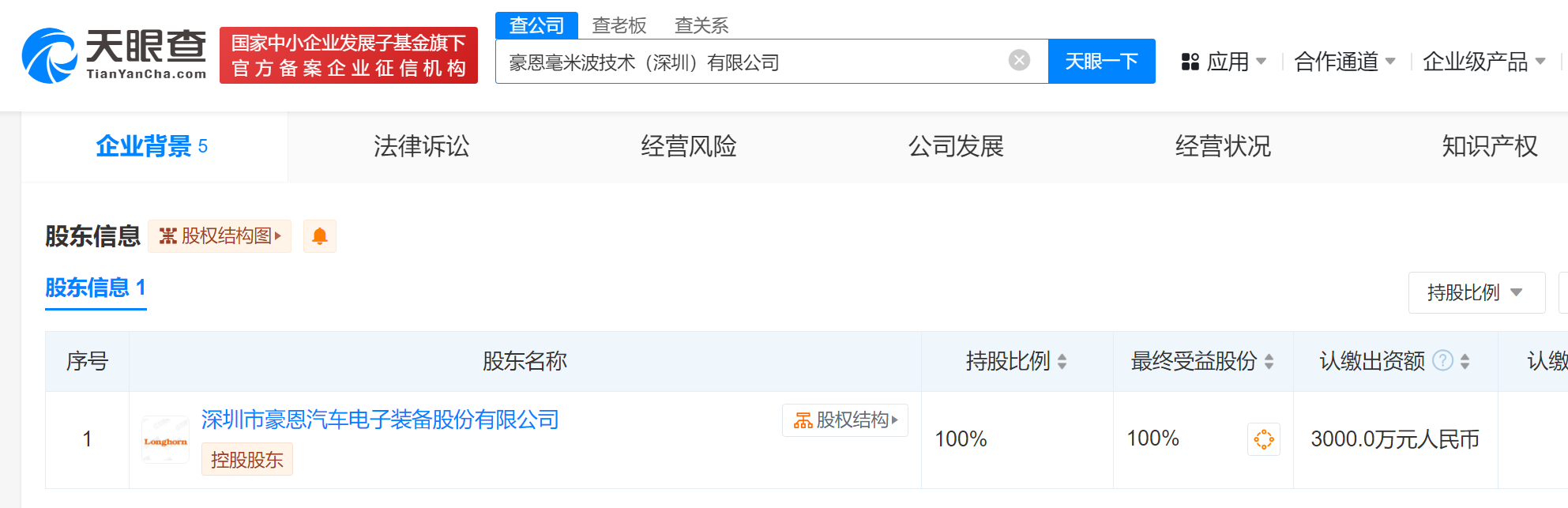
Task: Click the 天眼一下 search button
Action: pyautogui.click(x=1101, y=62)
